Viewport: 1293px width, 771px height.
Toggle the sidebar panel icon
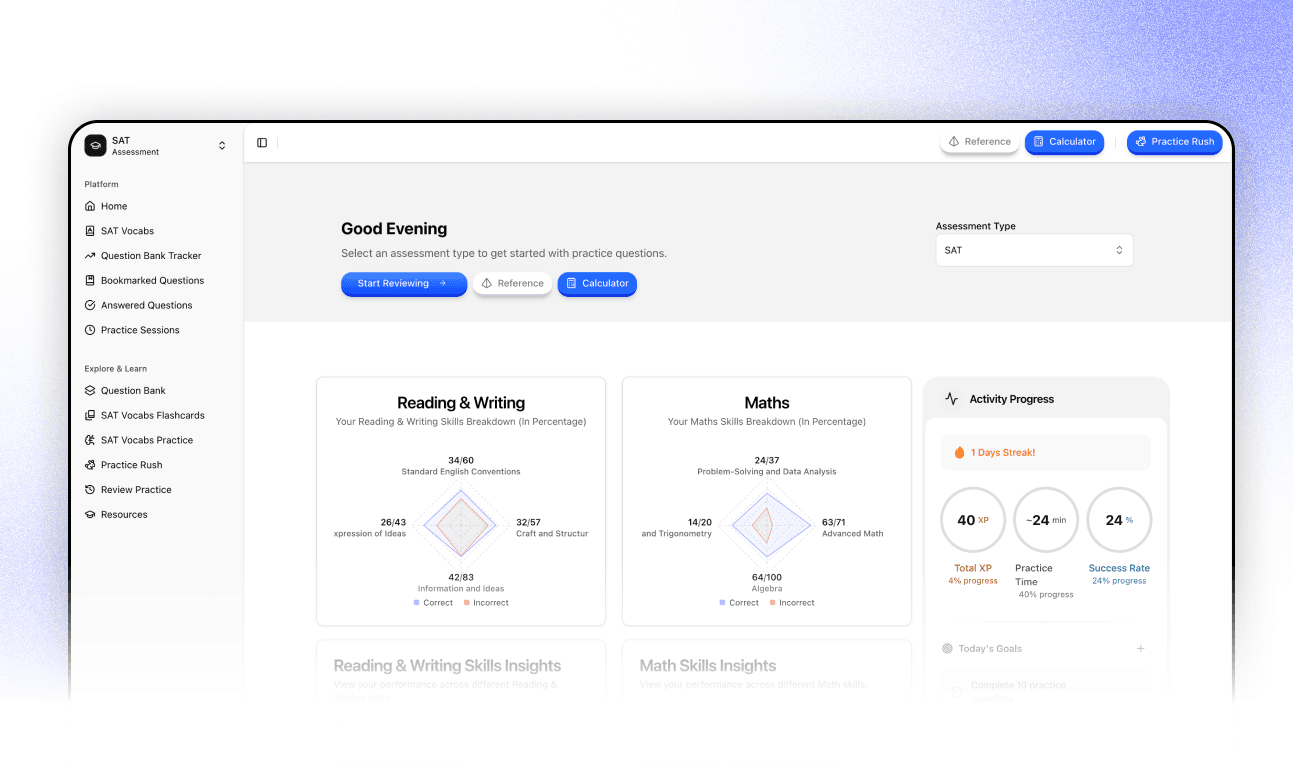click(x=262, y=142)
